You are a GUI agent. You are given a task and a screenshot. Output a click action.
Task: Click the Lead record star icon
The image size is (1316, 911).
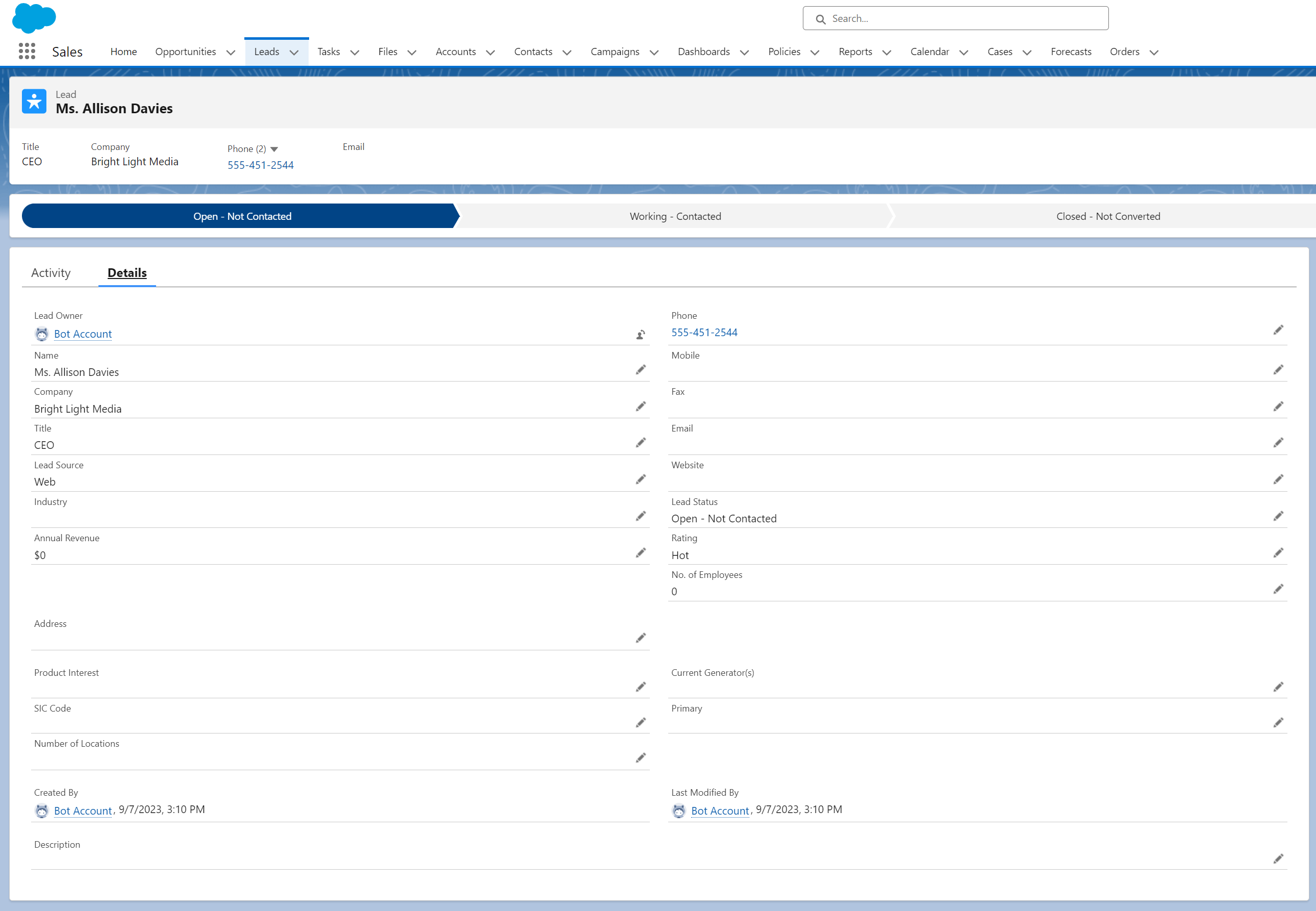click(34, 102)
